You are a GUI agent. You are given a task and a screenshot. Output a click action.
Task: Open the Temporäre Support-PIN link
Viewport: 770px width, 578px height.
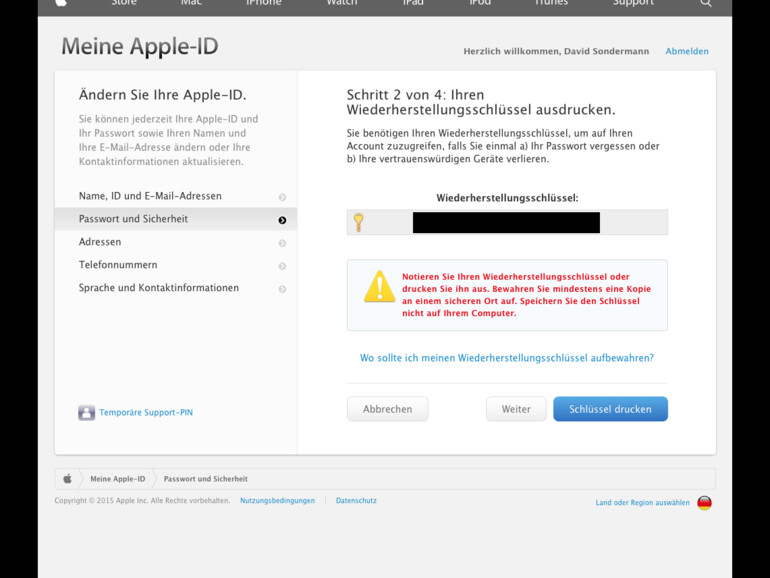[146, 413]
